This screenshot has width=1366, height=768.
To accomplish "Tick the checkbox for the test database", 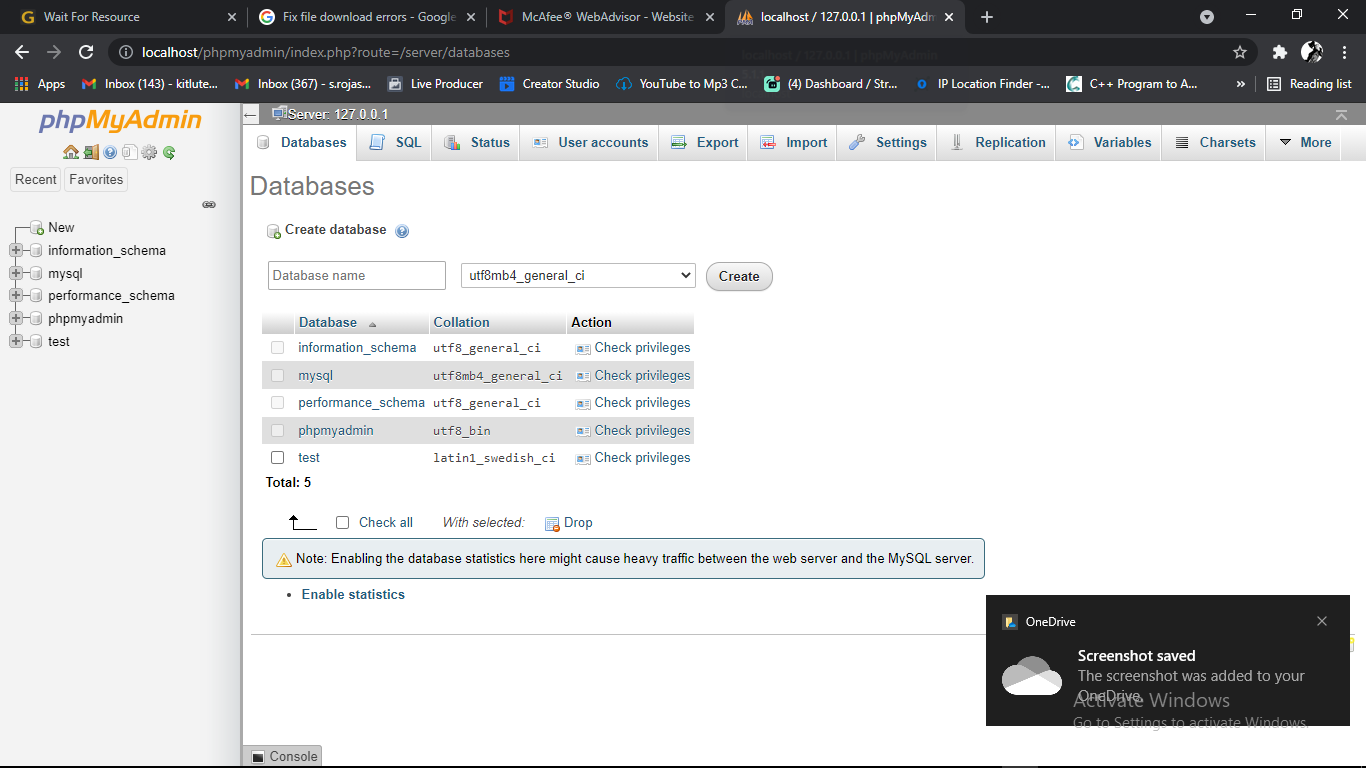I will [x=278, y=458].
